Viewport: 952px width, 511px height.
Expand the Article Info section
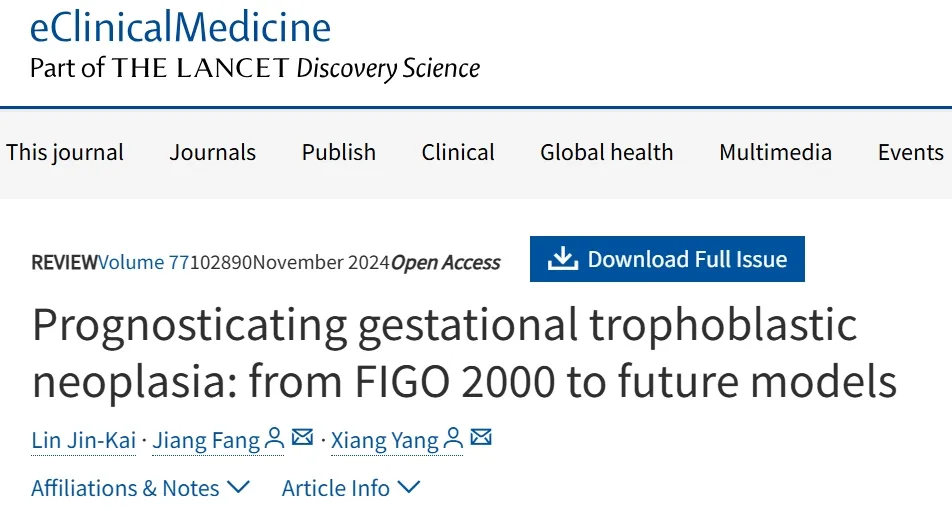point(351,488)
